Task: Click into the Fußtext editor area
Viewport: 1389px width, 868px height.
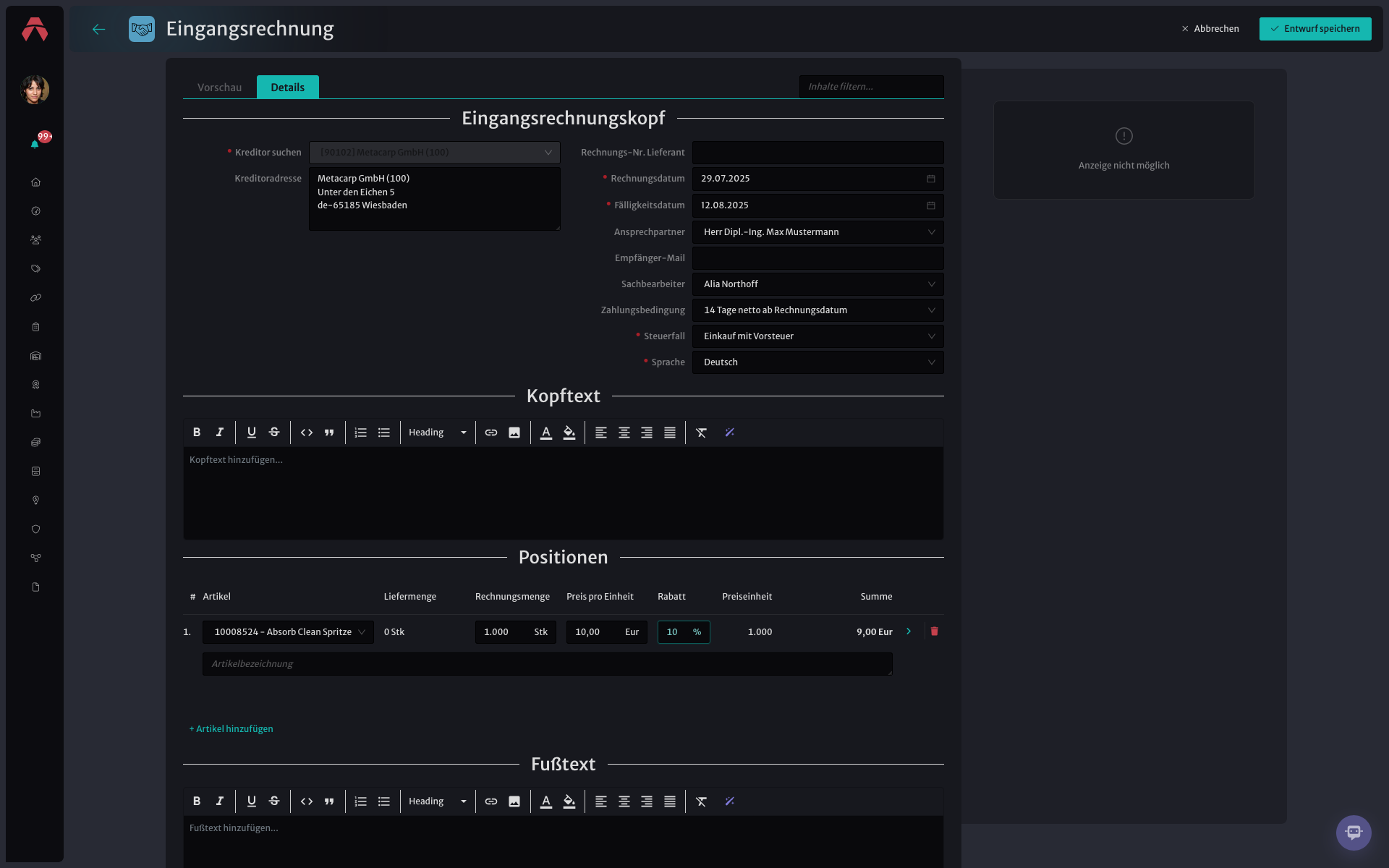Action: (x=564, y=842)
